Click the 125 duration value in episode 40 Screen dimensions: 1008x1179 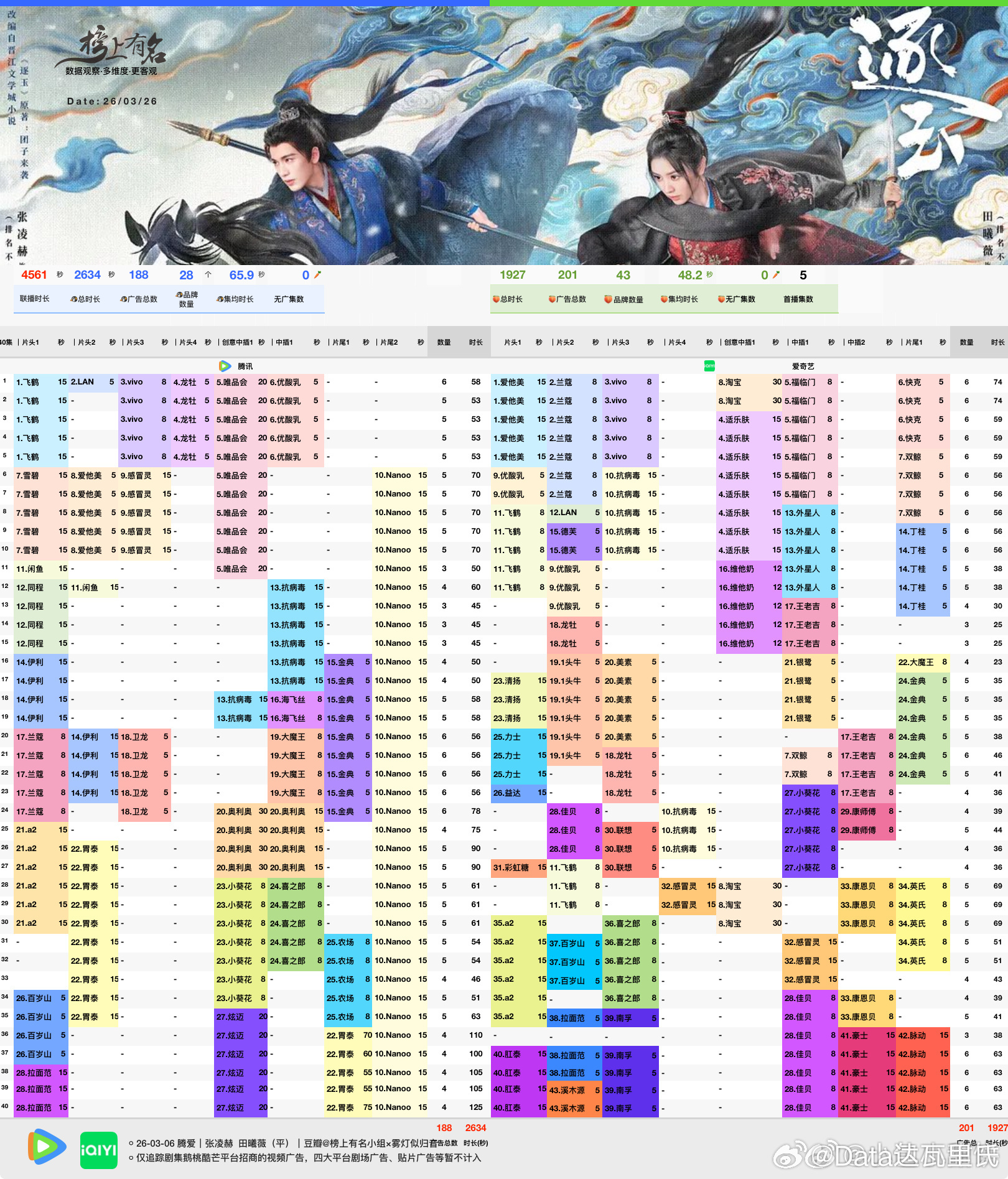click(x=476, y=1107)
